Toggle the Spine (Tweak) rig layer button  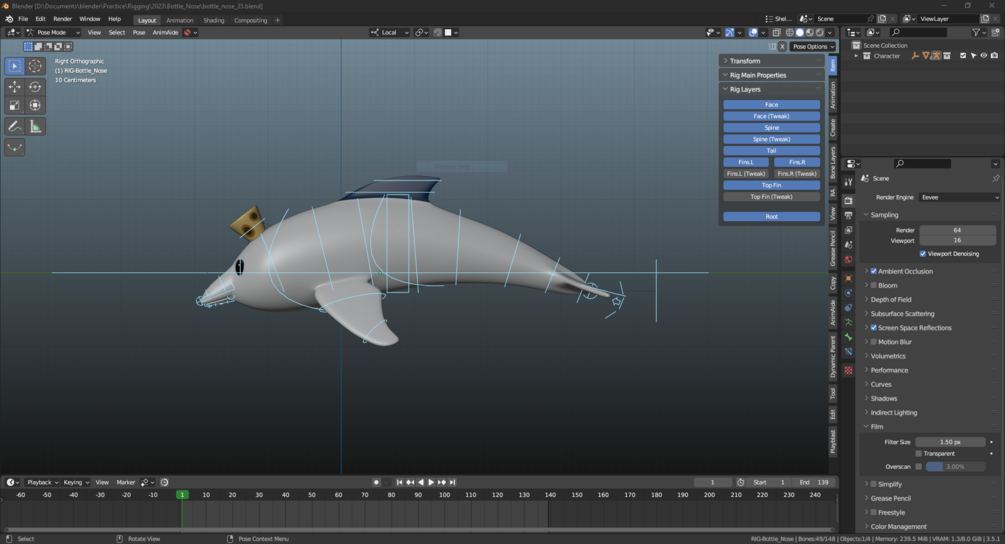click(771, 139)
